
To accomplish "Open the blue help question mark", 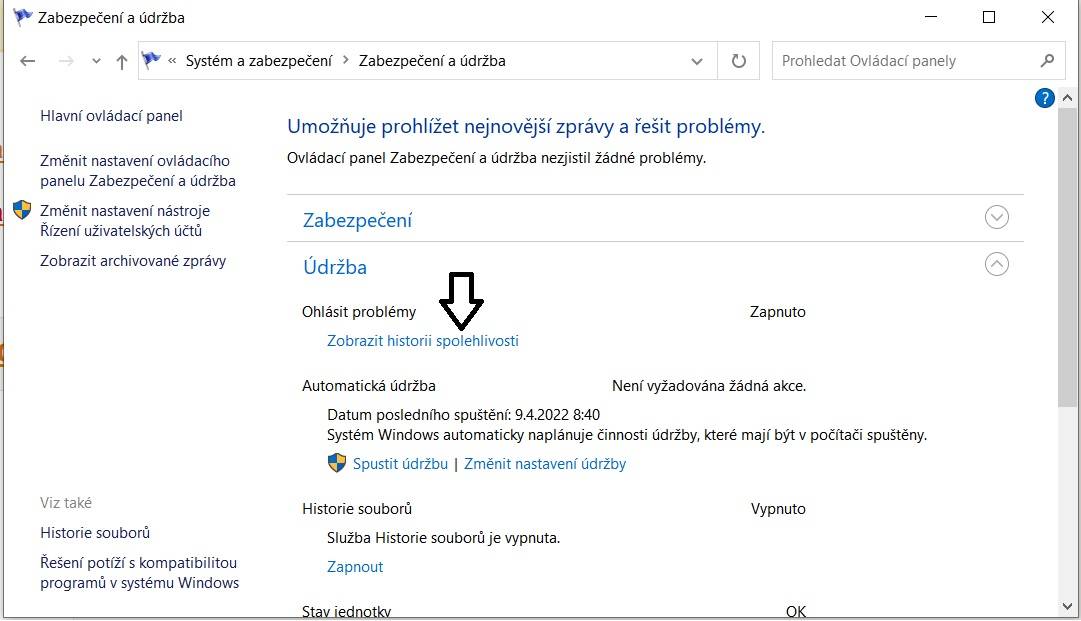I will pyautogui.click(x=1044, y=98).
